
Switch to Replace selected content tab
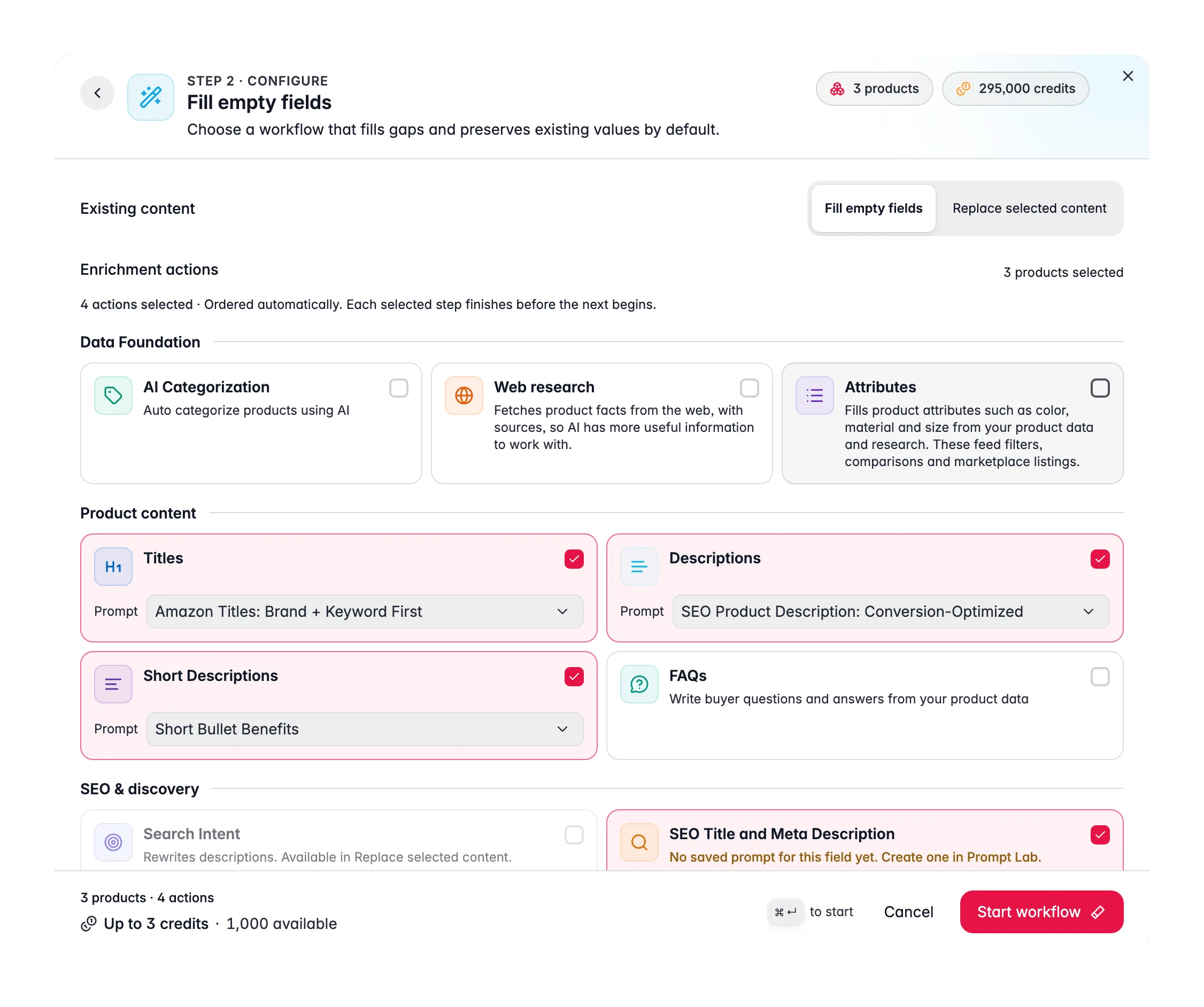pyautogui.click(x=1029, y=208)
